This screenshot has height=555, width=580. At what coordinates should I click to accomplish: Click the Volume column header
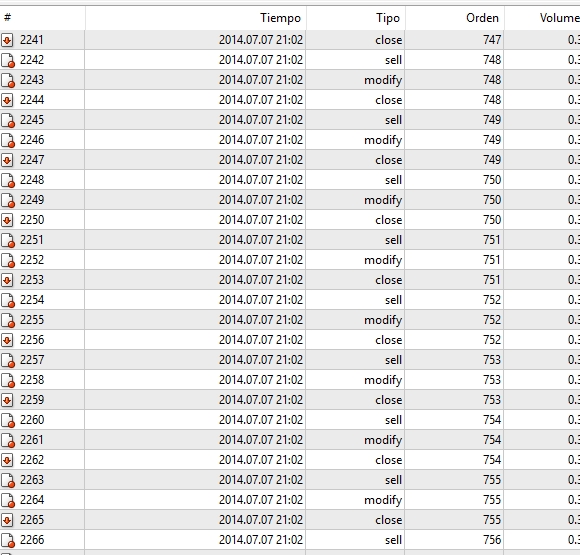point(559,18)
